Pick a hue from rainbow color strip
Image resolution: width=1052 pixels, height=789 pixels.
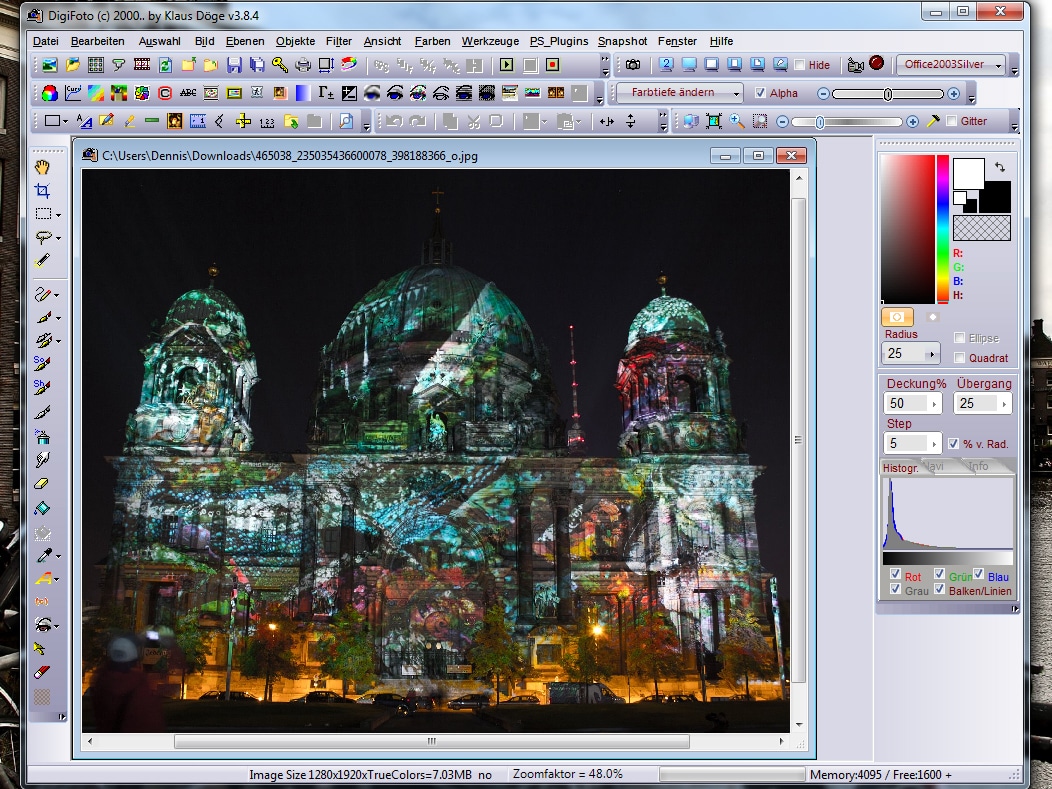point(942,230)
